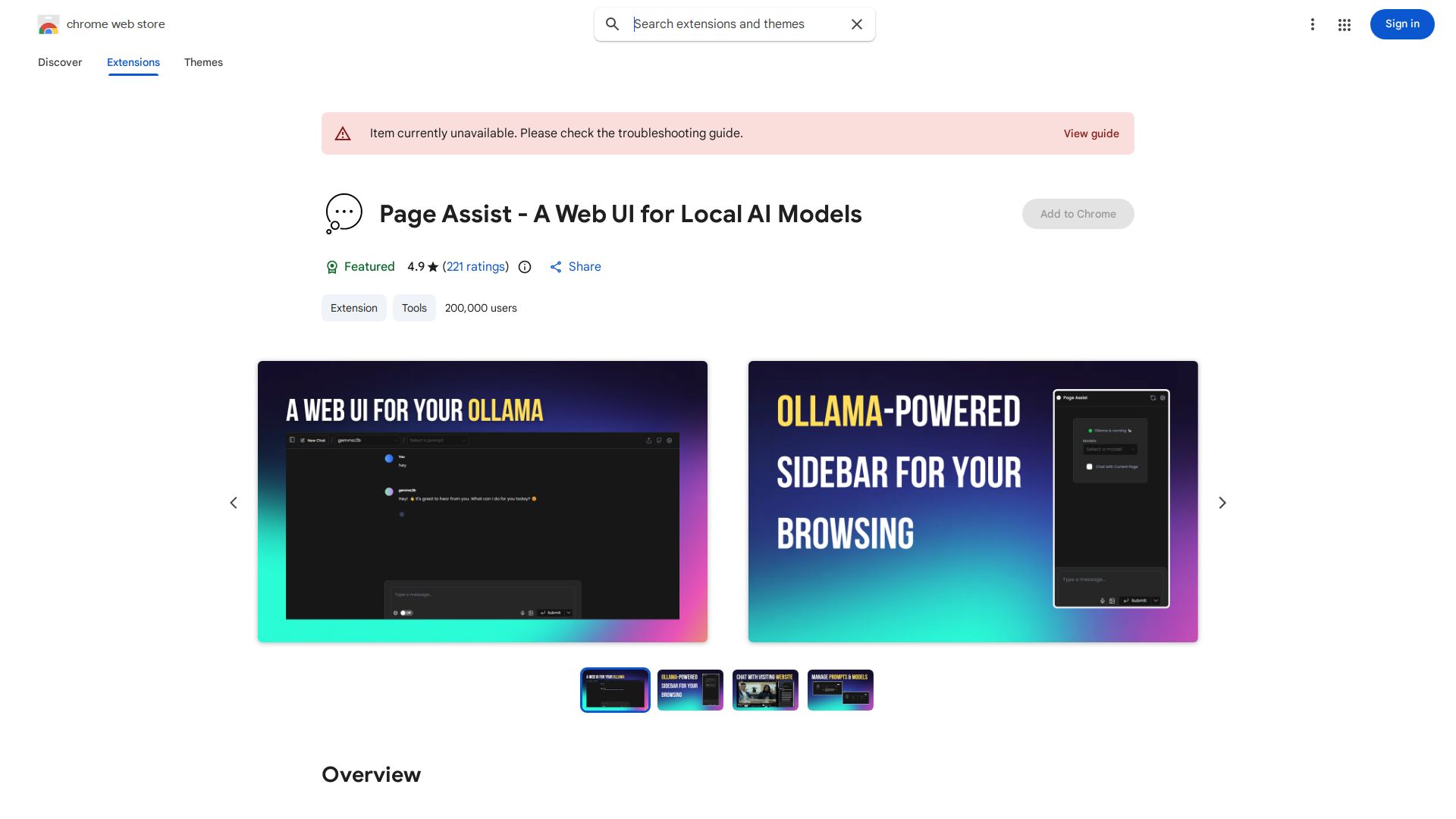Share the Page Assist extension
The width and height of the screenshot is (1456, 819).
[574, 267]
